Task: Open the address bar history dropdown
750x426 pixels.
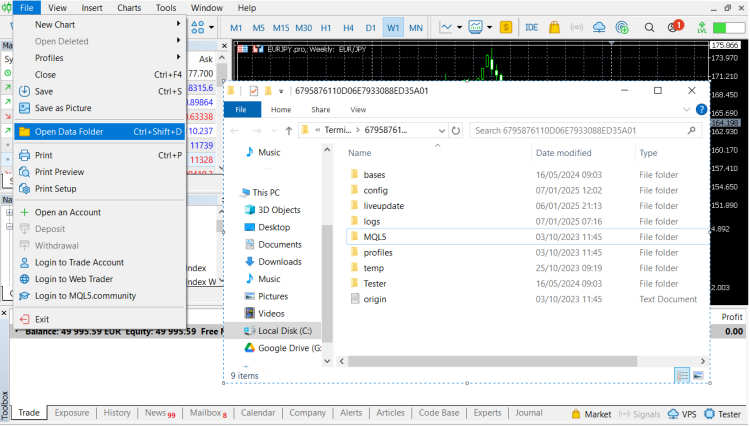Action: [x=441, y=130]
